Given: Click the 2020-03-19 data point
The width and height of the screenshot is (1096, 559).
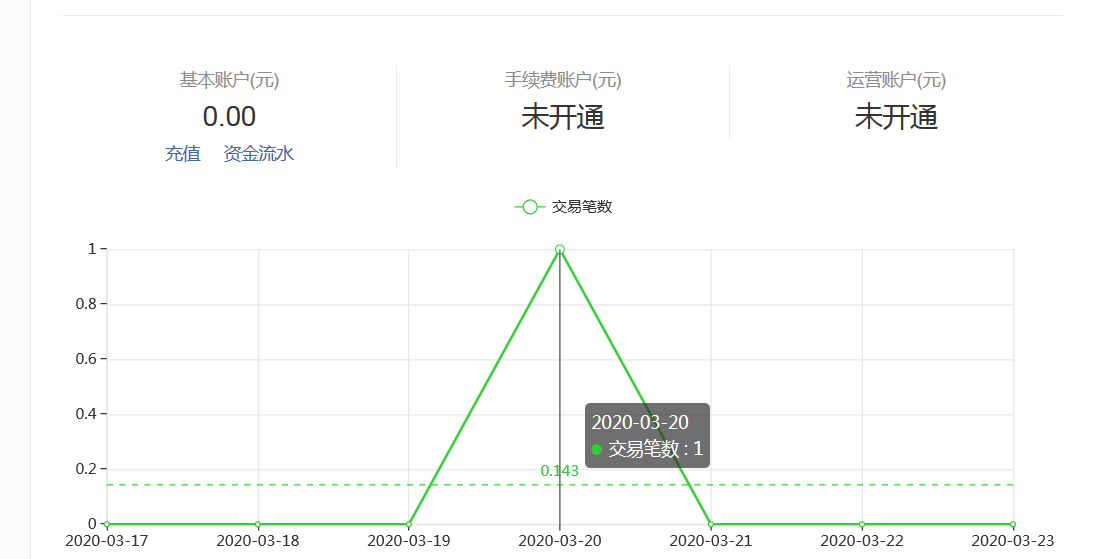Looking at the screenshot, I should [x=409, y=524].
